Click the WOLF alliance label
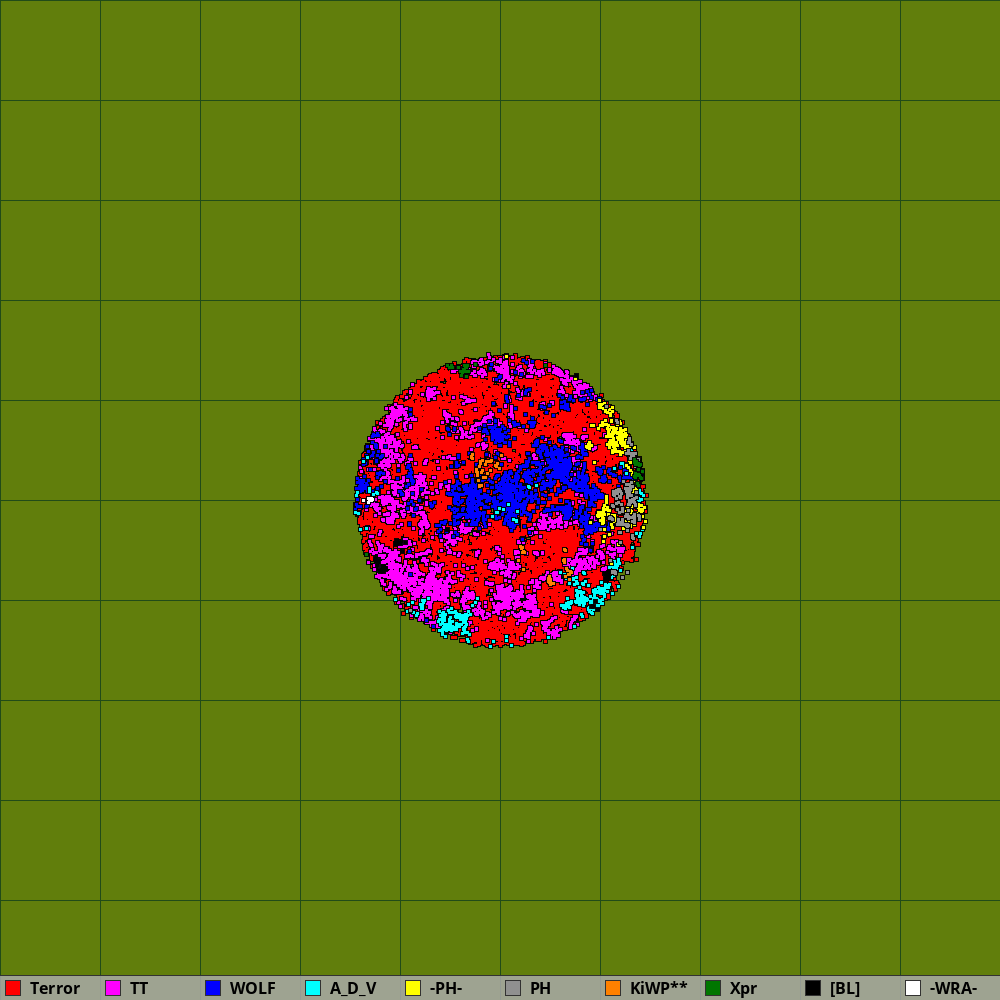 (253, 989)
